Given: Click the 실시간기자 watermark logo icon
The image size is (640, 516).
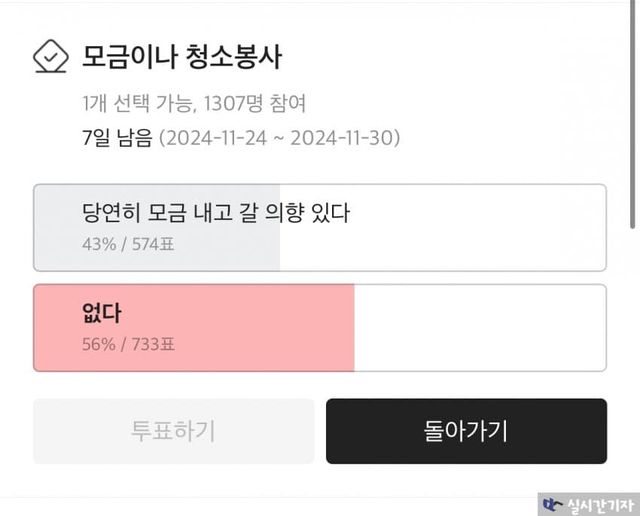Looking at the screenshot, I should 551,504.
